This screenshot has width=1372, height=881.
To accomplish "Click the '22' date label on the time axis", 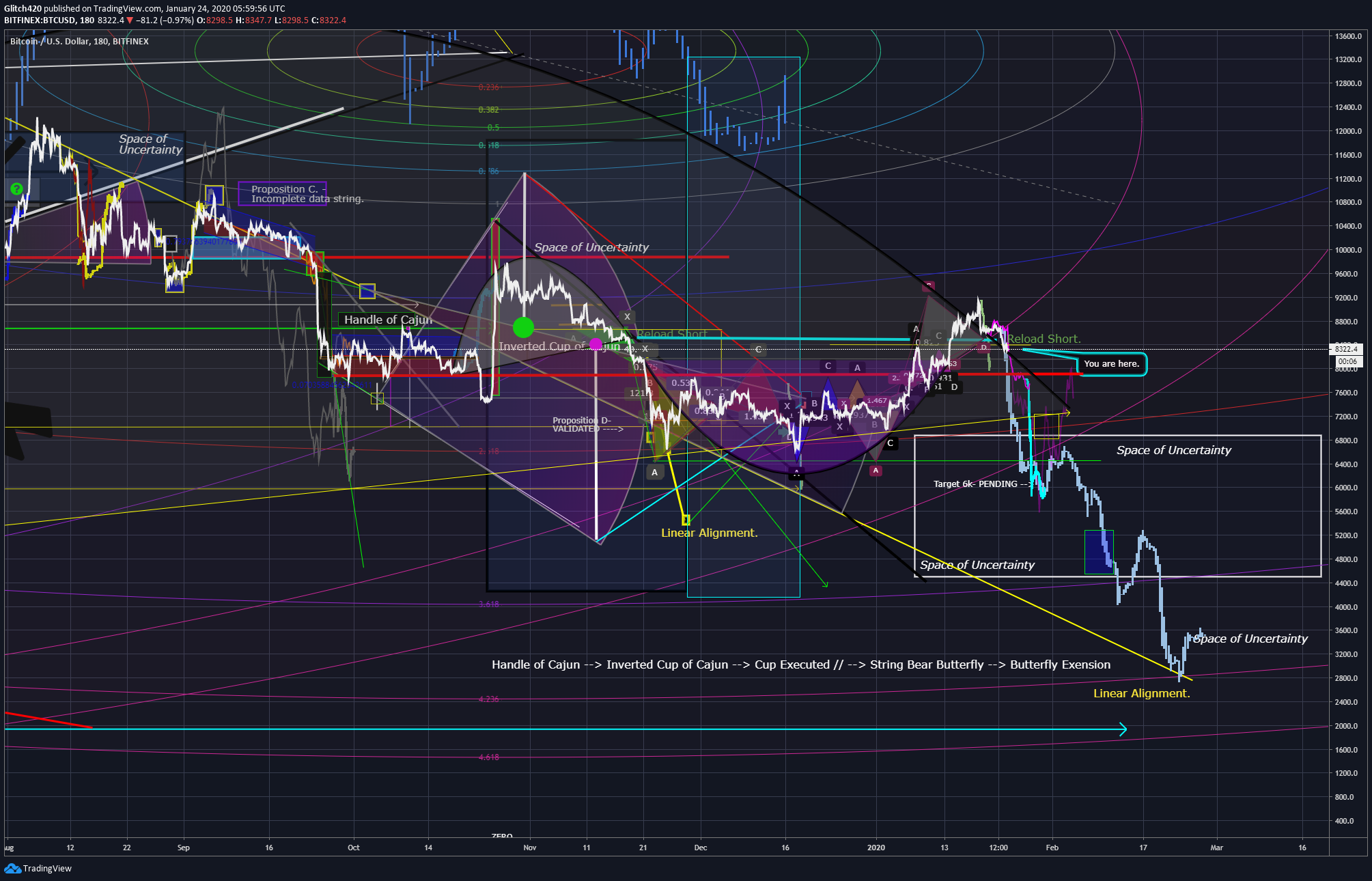I will click(127, 848).
